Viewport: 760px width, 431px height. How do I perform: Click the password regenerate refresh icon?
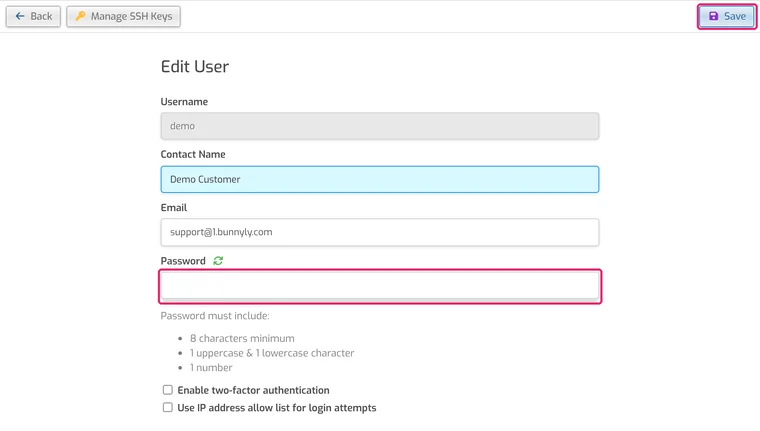(218, 261)
